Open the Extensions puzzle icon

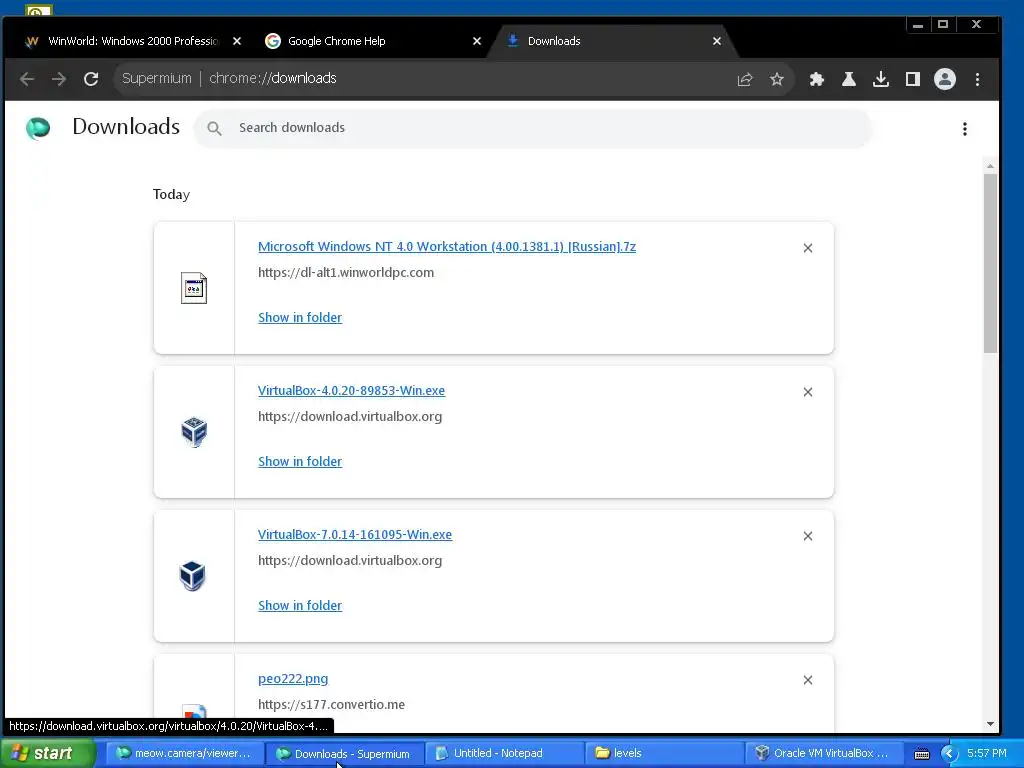(816, 79)
